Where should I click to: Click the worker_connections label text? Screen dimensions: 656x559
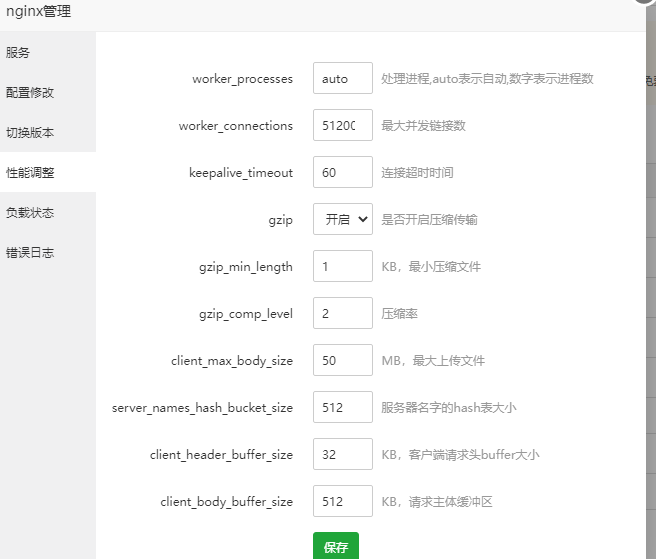click(236, 126)
